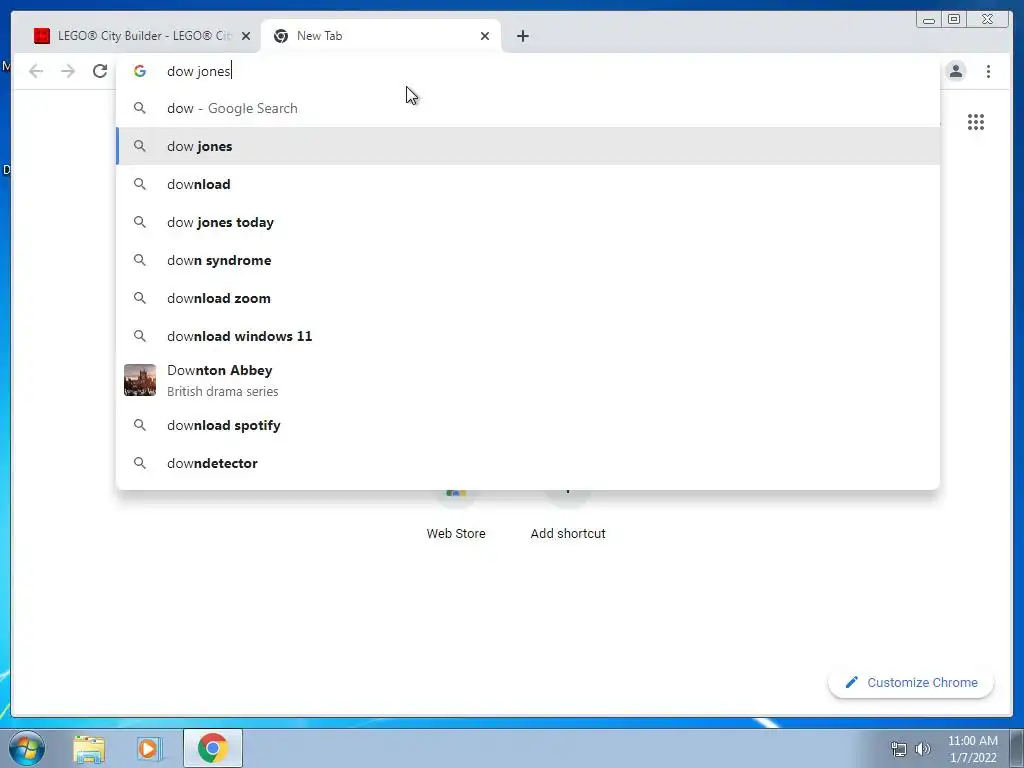Click the Chrome taskbar icon
This screenshot has height=768, width=1024.
tap(213, 748)
